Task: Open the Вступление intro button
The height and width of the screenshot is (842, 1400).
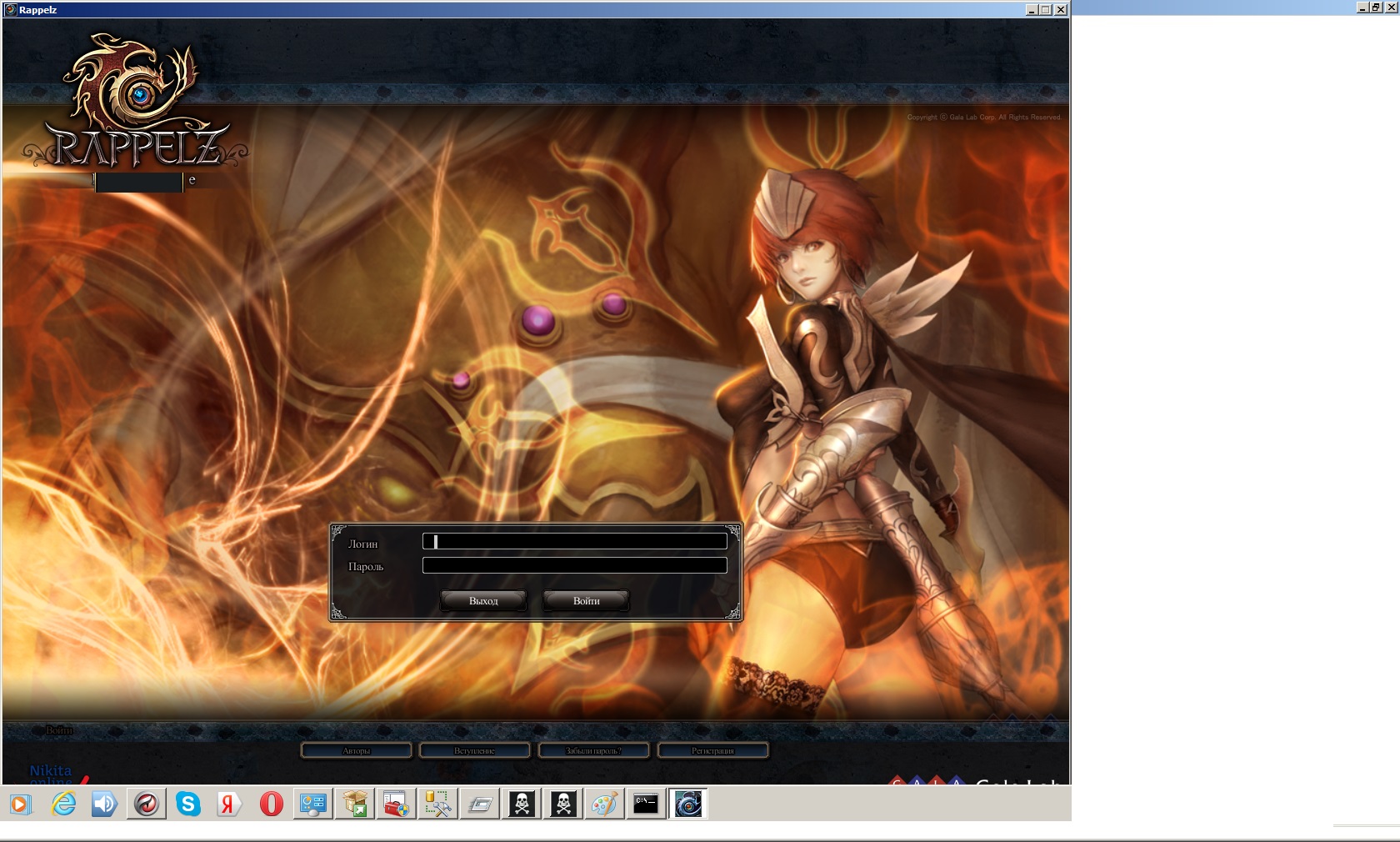Action: 475,750
